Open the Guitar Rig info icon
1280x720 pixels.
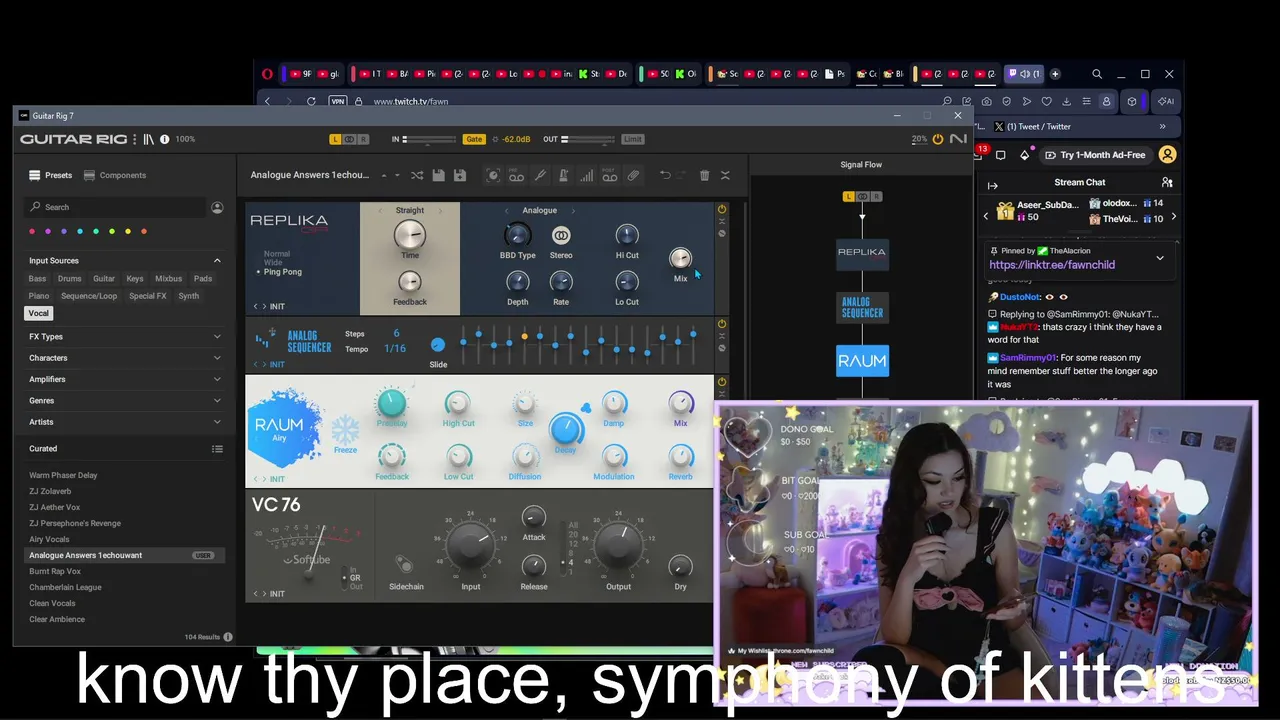tap(165, 139)
